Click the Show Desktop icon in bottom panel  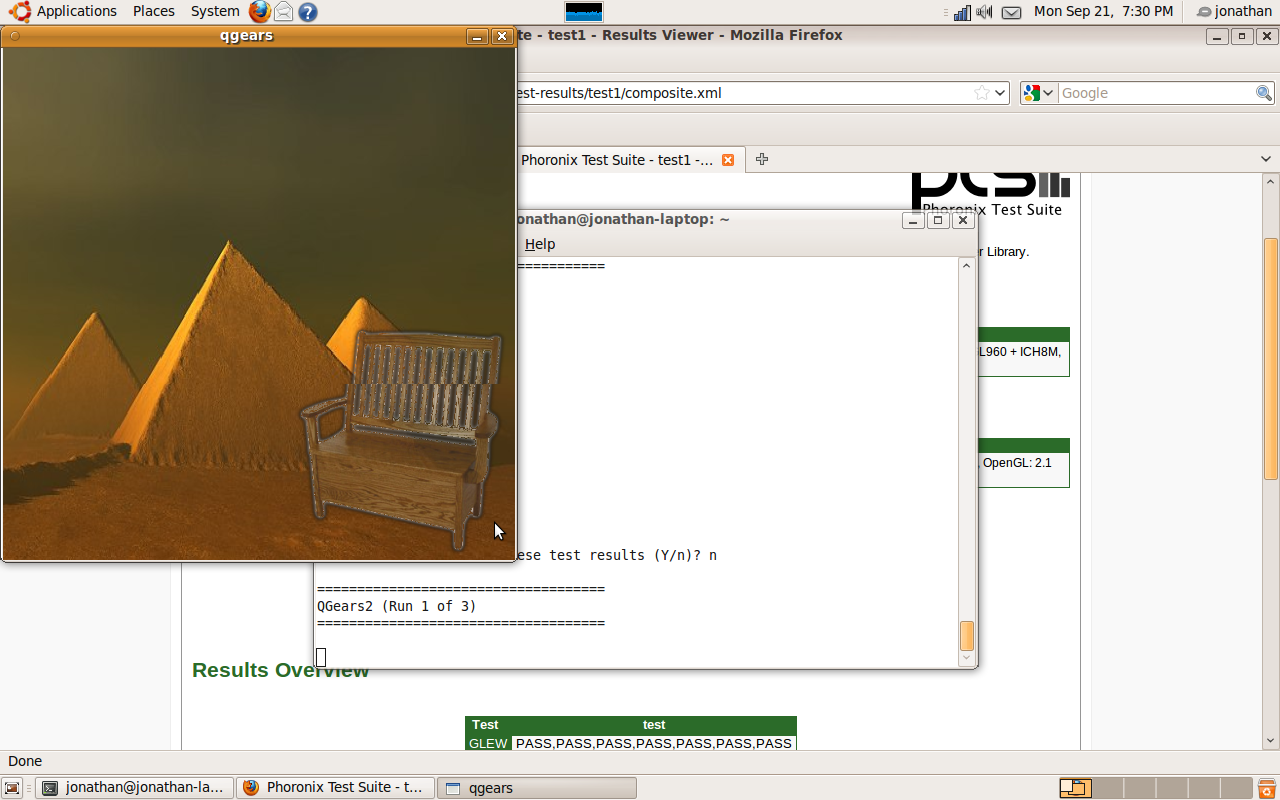[x=12, y=788]
